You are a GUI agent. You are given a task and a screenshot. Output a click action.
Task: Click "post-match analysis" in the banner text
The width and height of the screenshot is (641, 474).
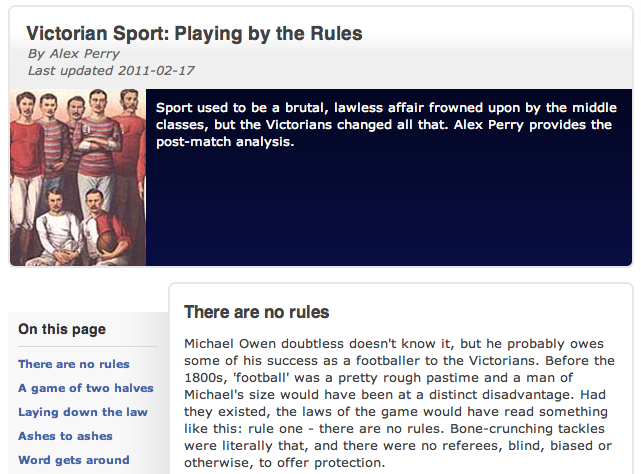coord(224,142)
